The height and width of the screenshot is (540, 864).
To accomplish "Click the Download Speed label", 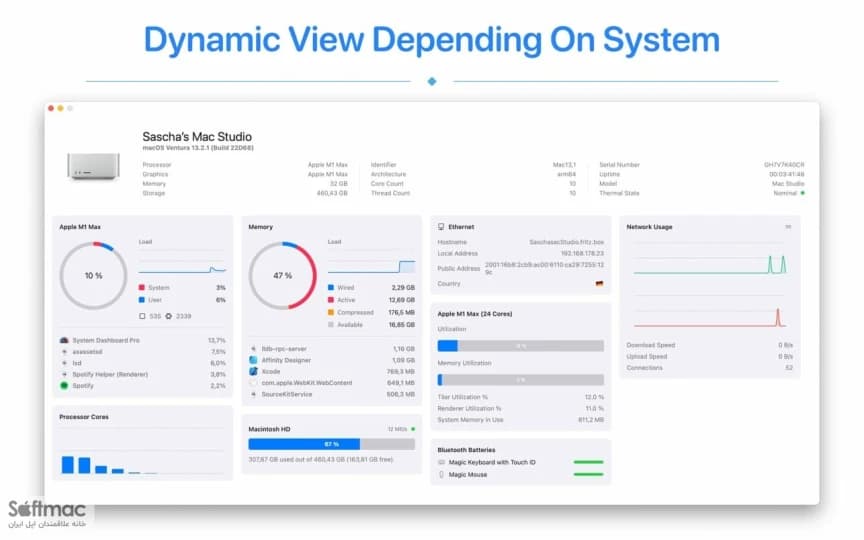I will tap(651, 345).
